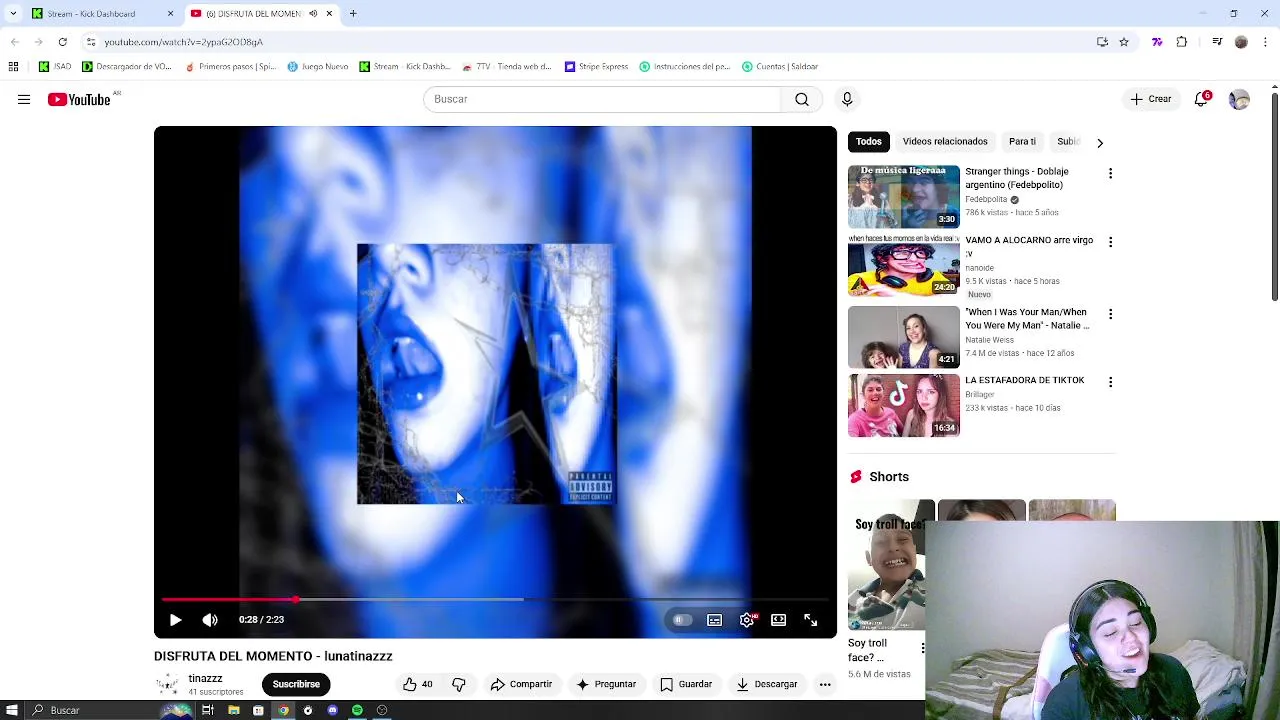1280x720 pixels.
Task: Open the tab search dropdown arrow
Action: click(x=13, y=13)
